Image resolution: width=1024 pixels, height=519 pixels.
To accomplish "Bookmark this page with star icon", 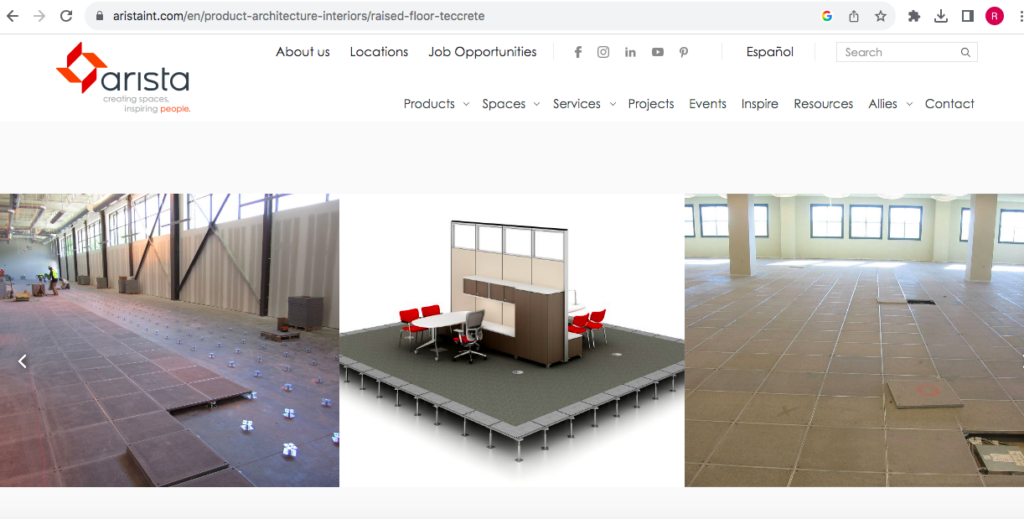I will pos(880,16).
